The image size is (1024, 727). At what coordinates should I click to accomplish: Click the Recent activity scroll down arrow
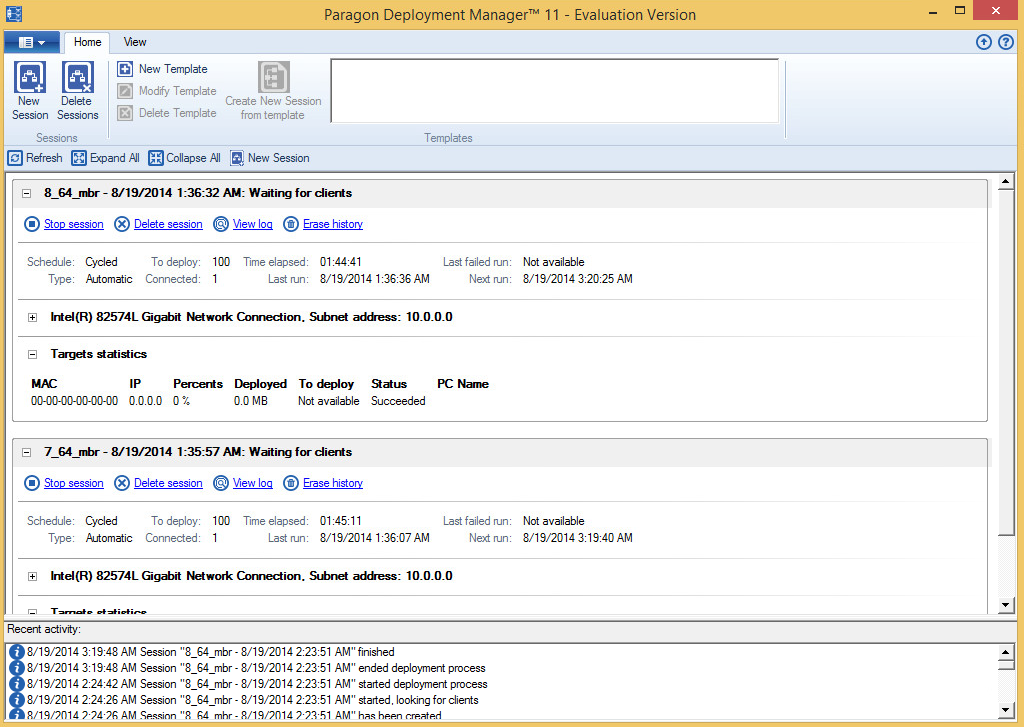[1006, 710]
